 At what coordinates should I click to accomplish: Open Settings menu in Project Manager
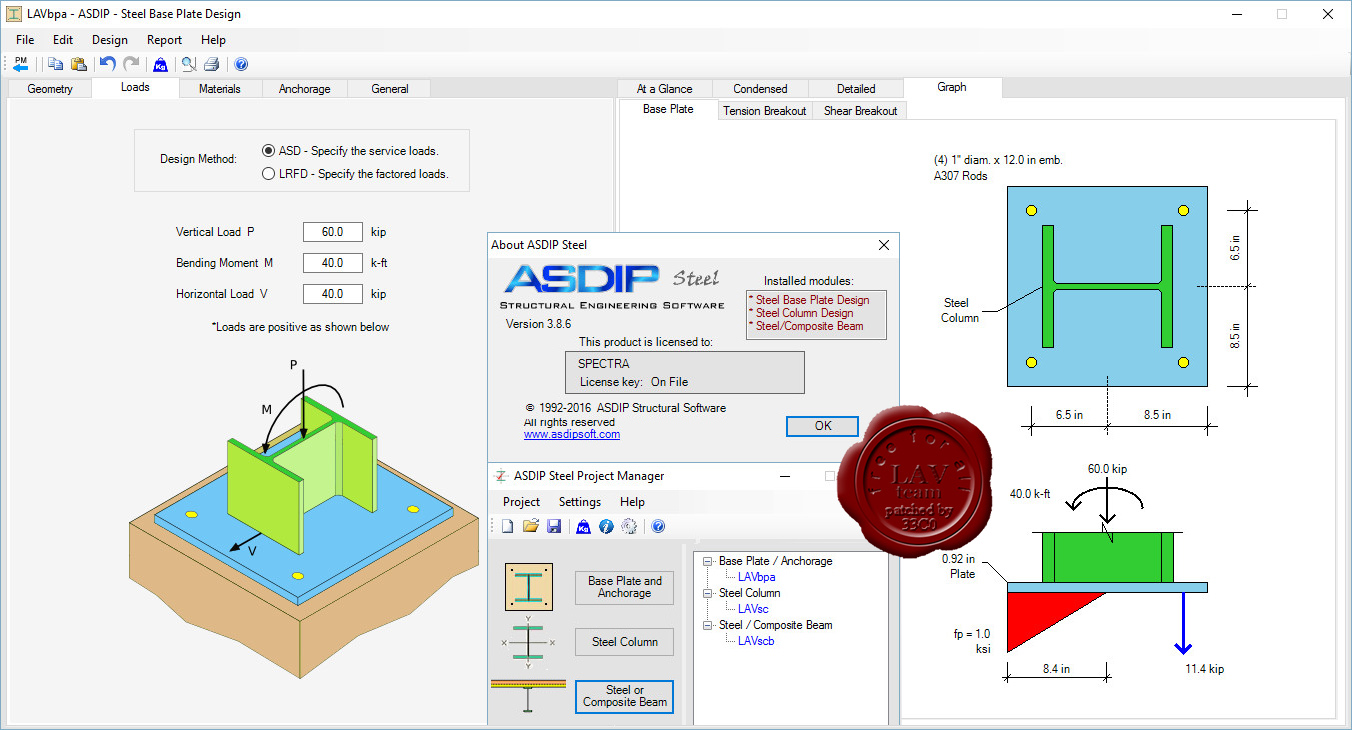tap(580, 502)
